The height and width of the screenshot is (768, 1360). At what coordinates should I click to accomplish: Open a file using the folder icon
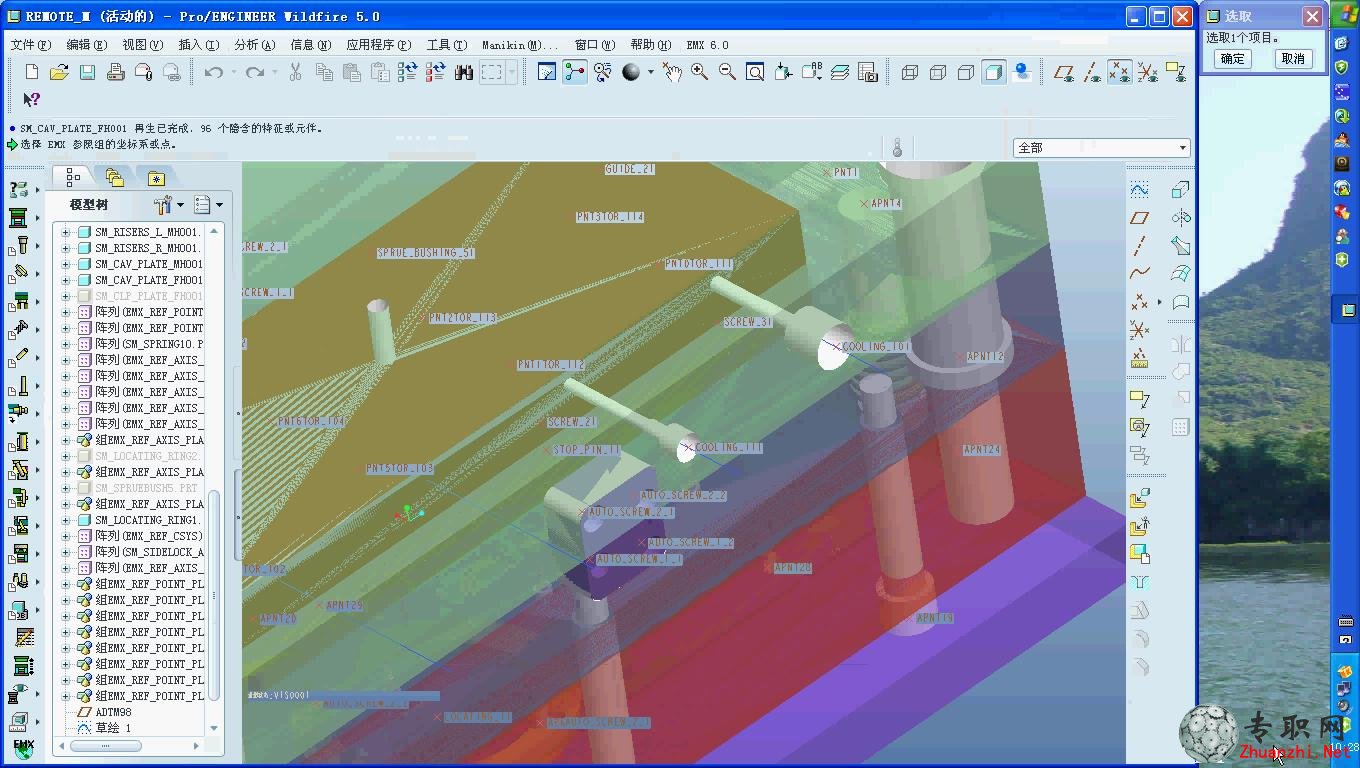pos(59,72)
